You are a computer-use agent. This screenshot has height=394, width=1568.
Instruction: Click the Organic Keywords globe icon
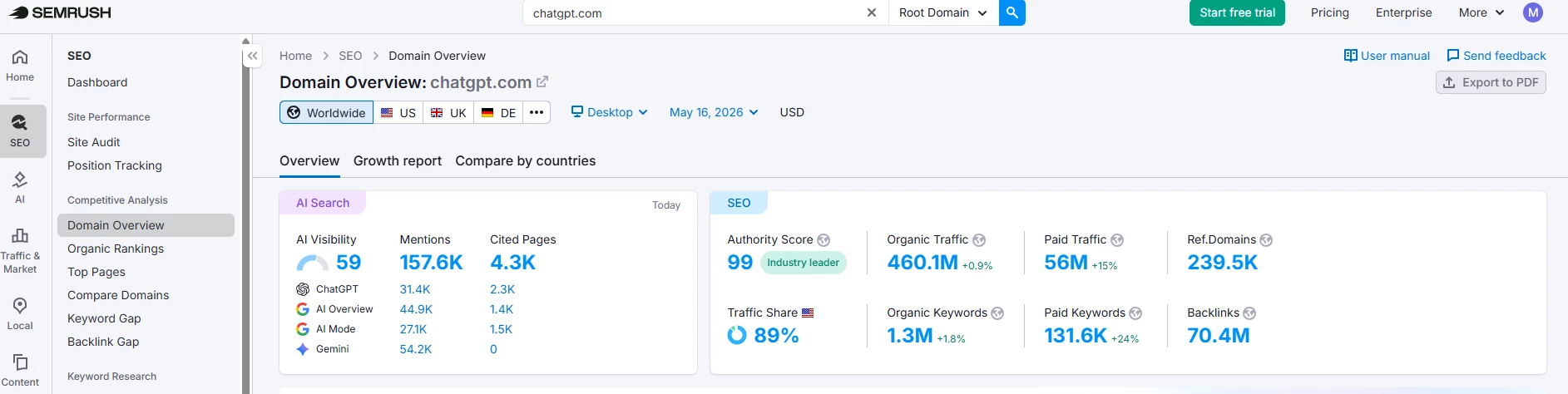(997, 313)
